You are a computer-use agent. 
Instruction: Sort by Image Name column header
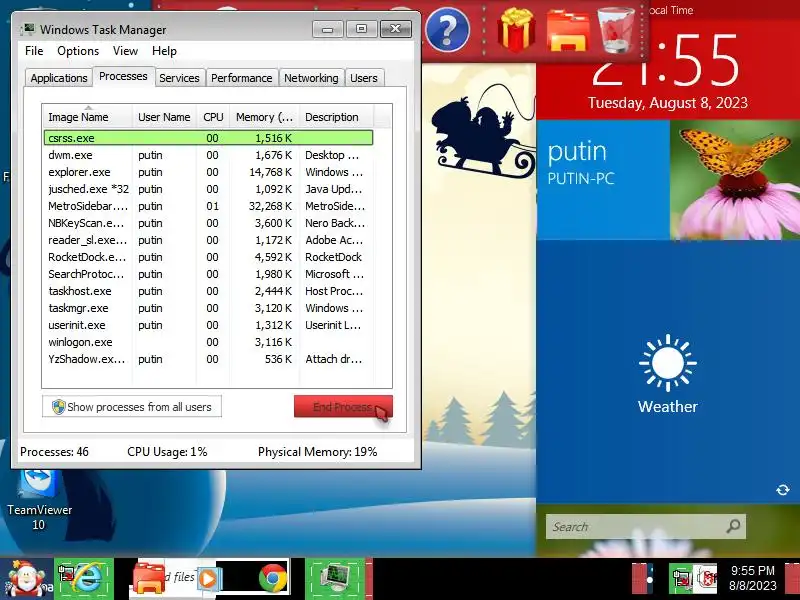(88, 117)
